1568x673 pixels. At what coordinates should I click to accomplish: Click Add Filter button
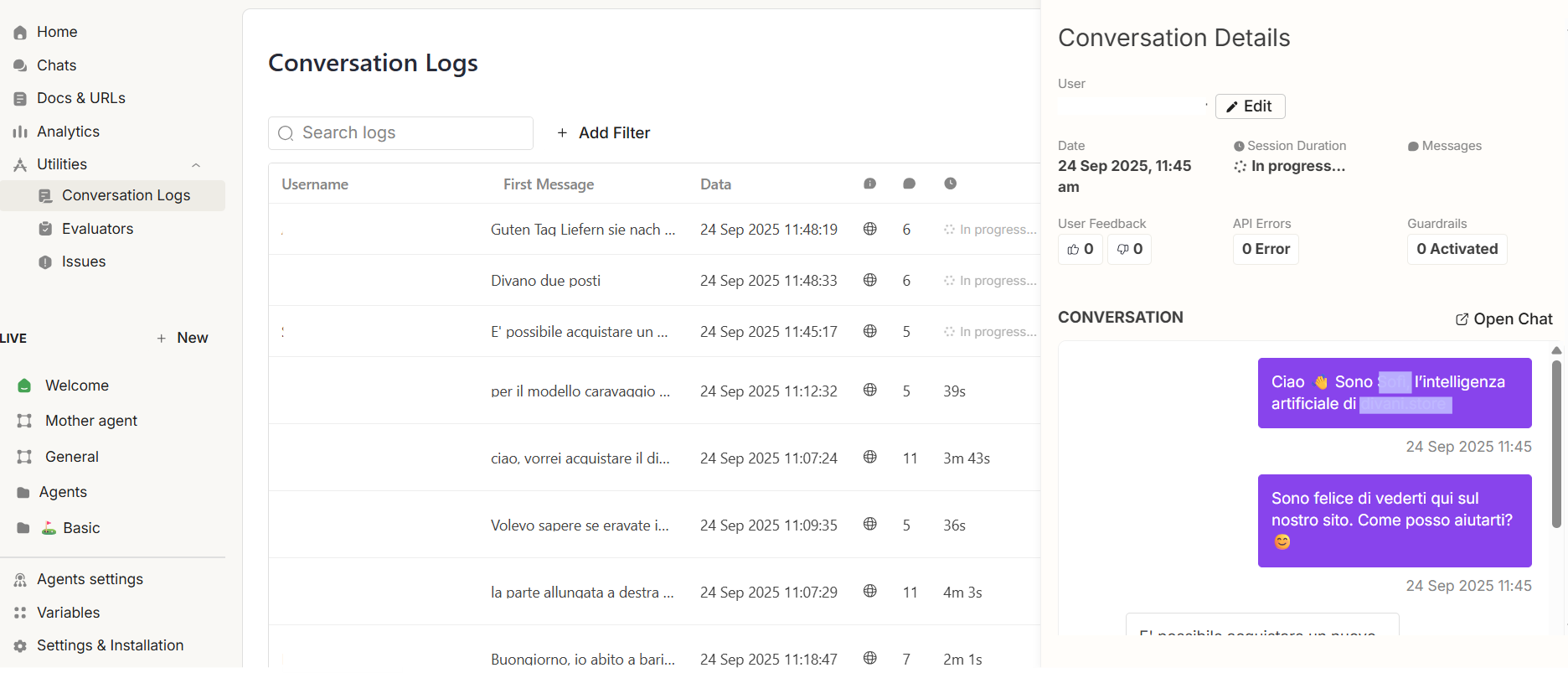point(604,133)
